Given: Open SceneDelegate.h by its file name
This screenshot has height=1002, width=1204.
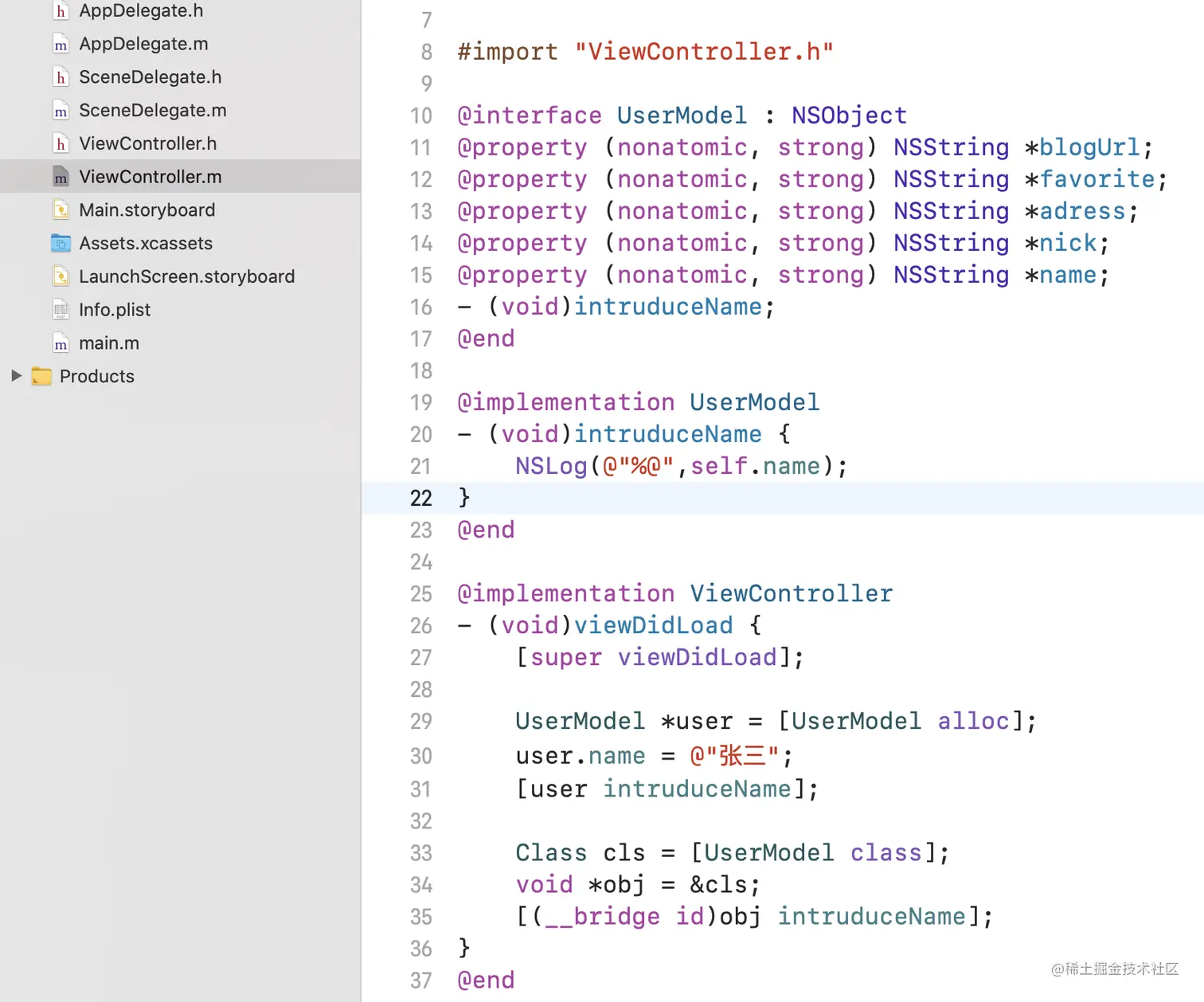Looking at the screenshot, I should click(150, 77).
